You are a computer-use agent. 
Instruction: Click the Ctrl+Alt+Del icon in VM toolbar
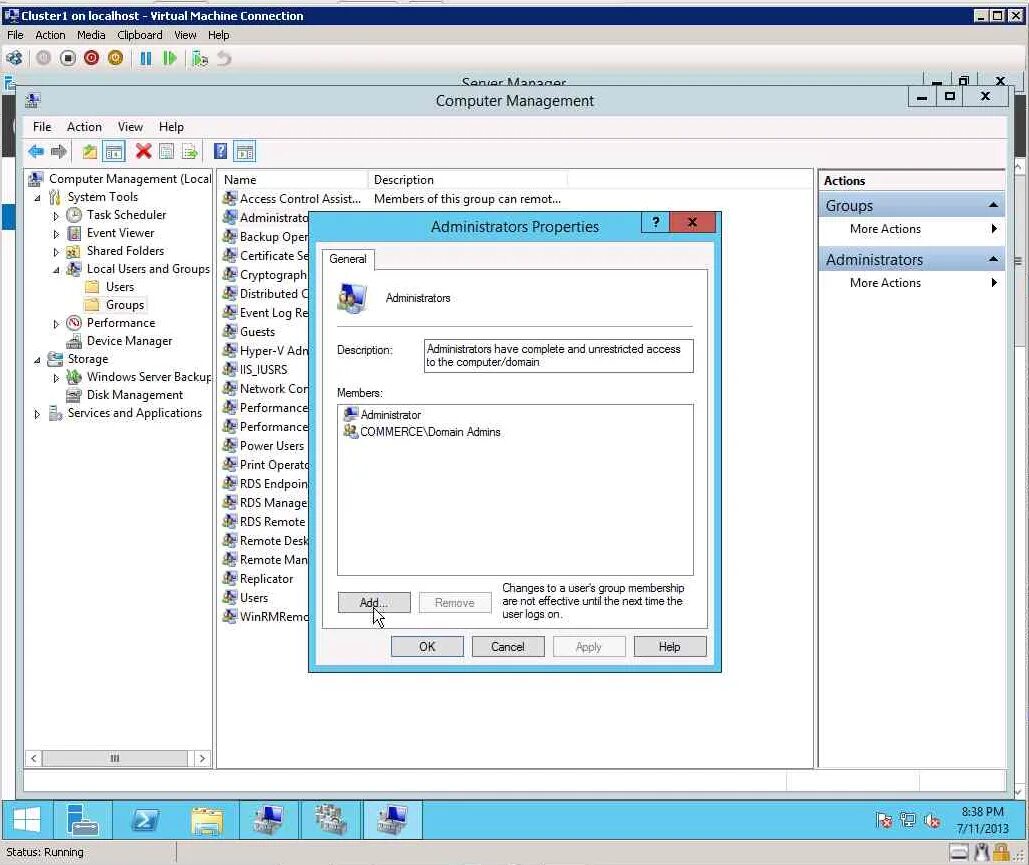[14, 58]
